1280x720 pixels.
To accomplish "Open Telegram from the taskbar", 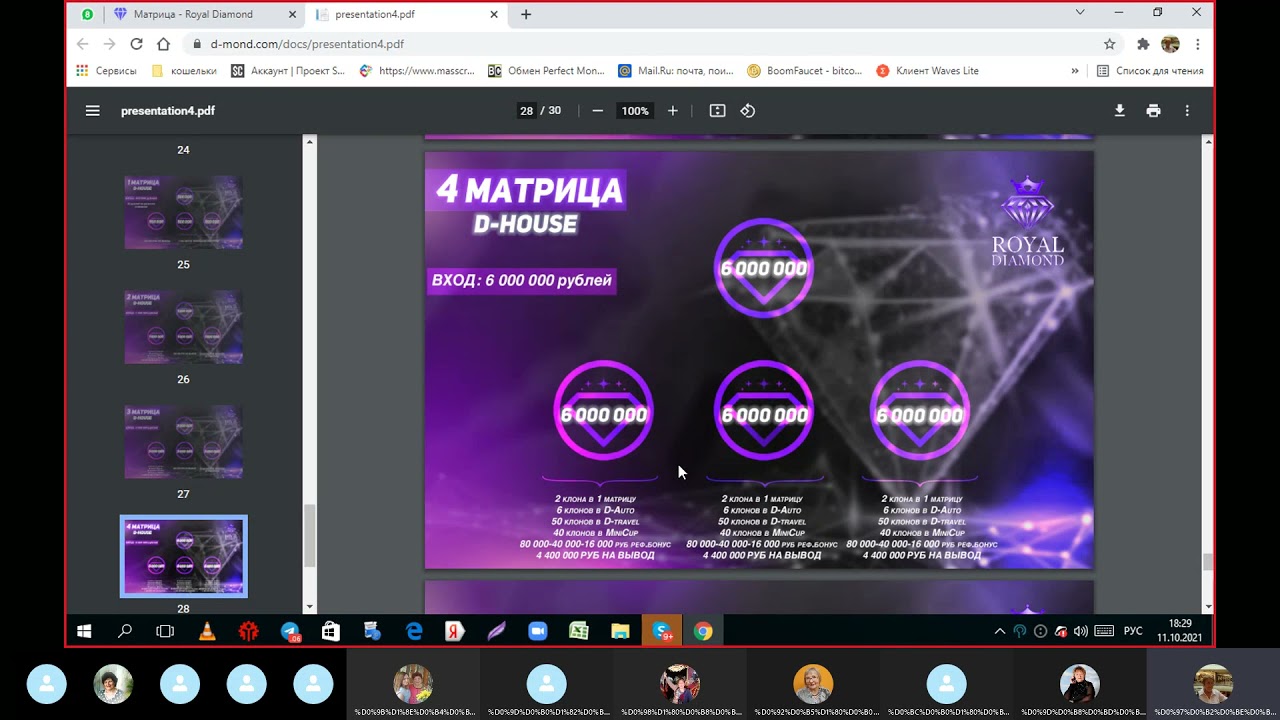I will (x=290, y=631).
